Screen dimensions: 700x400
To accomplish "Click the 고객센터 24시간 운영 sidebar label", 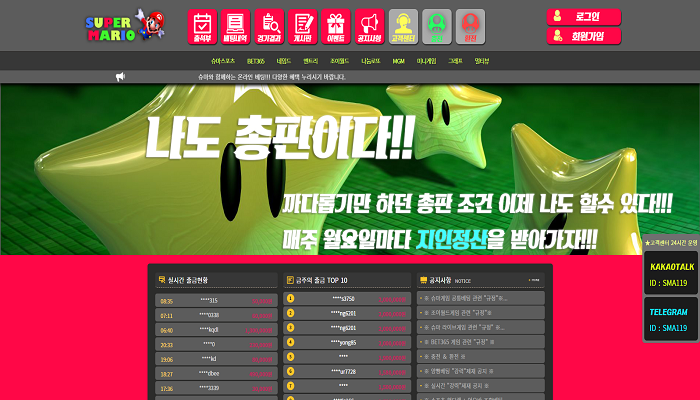I will click(671, 242).
